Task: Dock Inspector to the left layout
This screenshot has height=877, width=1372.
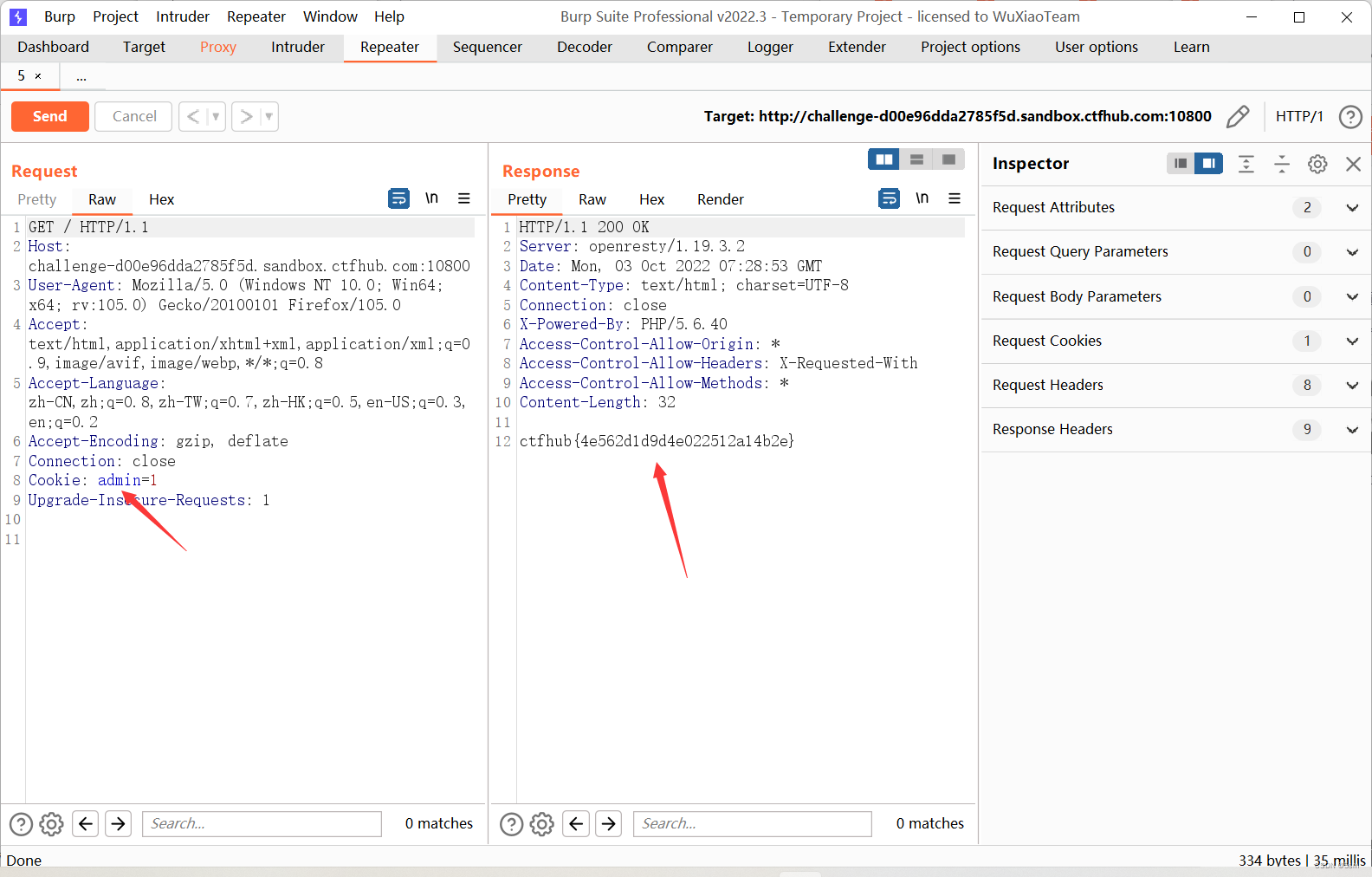Action: point(1181,163)
